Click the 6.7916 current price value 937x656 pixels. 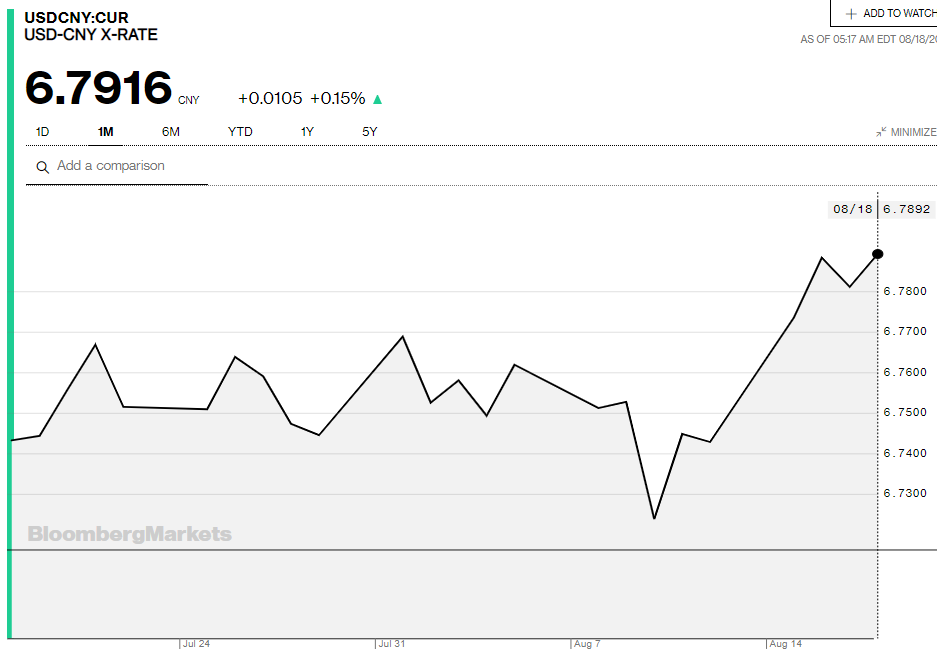[x=98, y=88]
